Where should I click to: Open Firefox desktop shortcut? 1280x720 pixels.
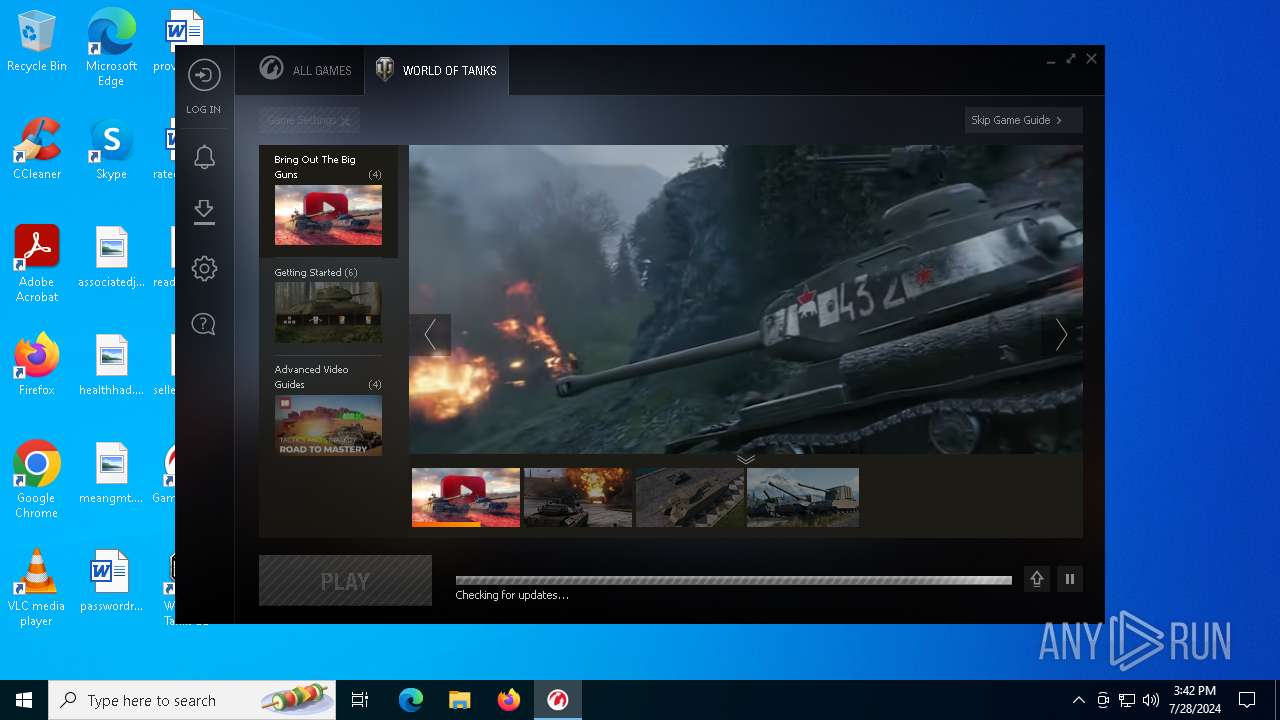pyautogui.click(x=37, y=365)
